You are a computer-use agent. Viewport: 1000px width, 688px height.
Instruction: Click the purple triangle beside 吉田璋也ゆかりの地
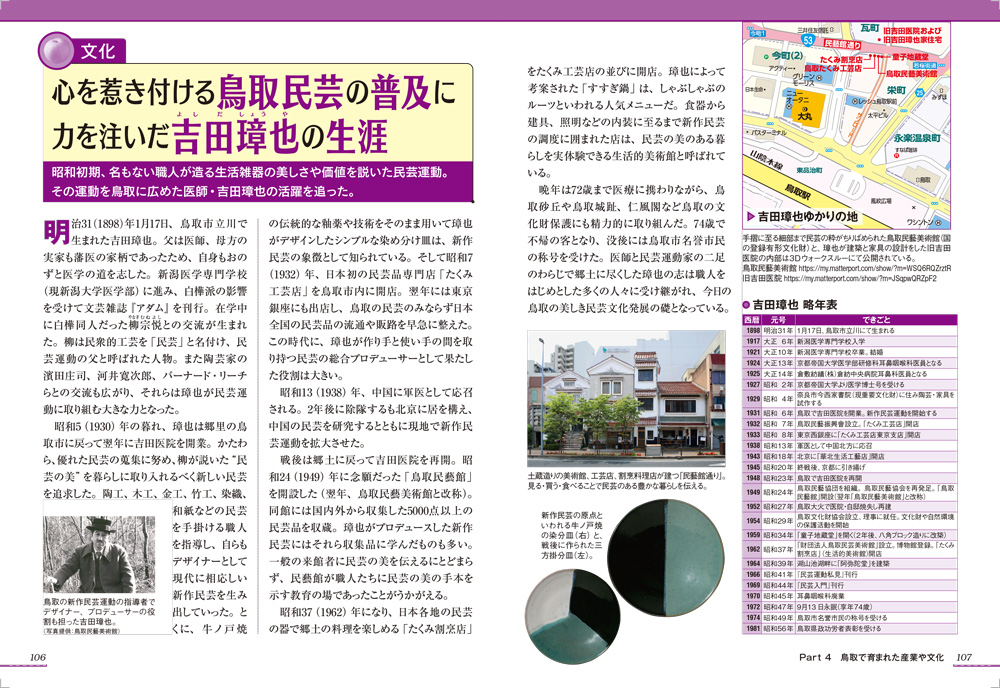click(751, 217)
